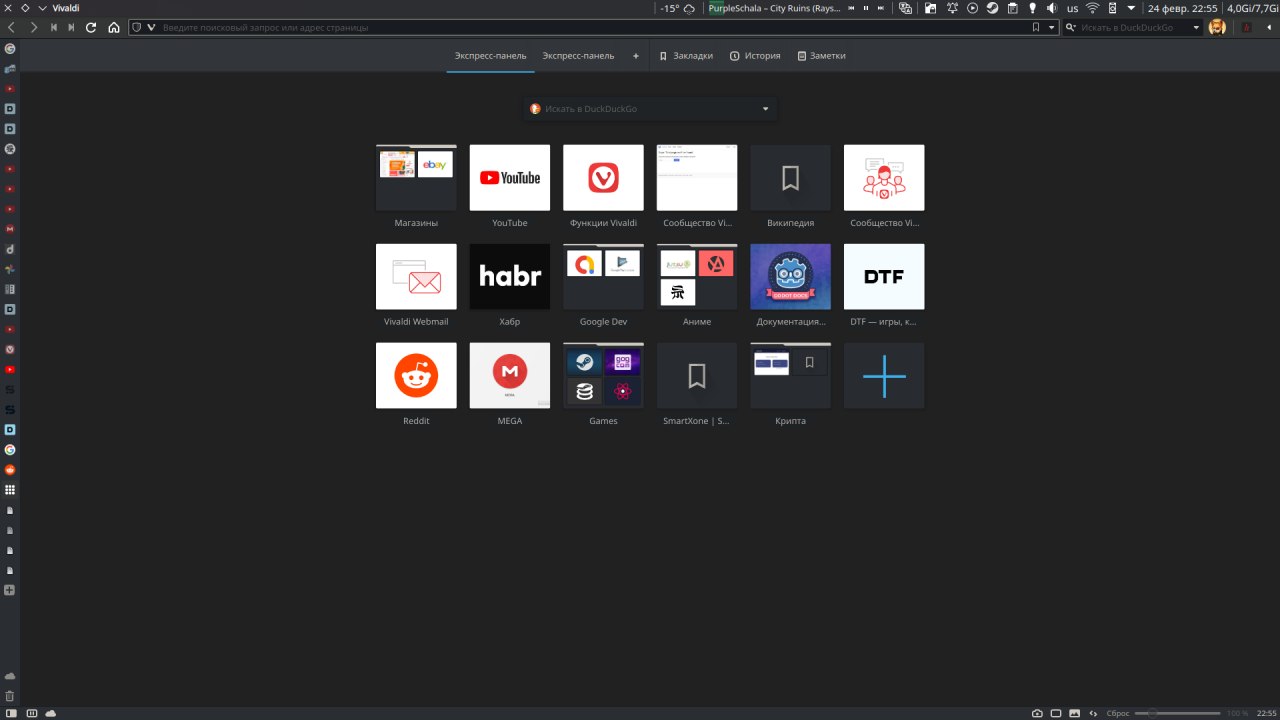Open the SmartXone speed dial
The image size is (1280, 720).
(697, 376)
